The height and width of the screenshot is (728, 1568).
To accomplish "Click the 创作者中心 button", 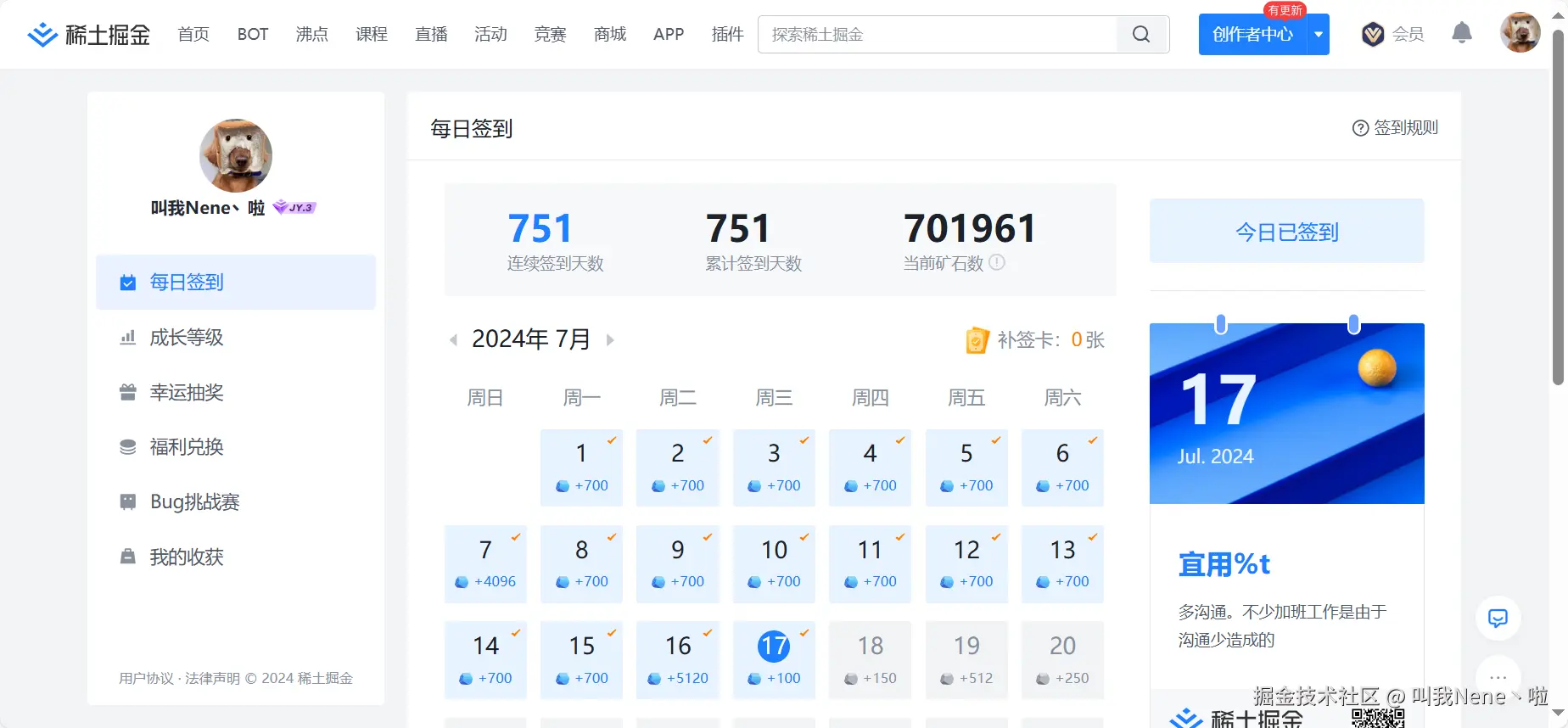I will coord(1252,35).
